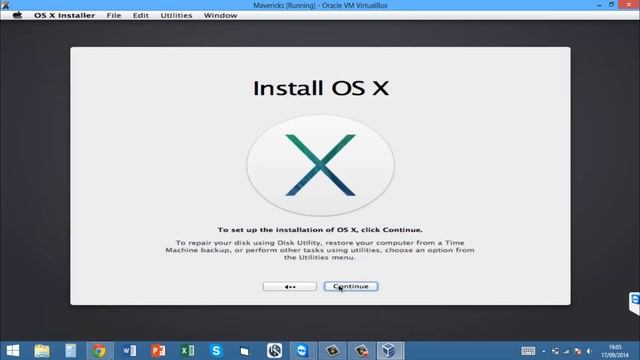Click the document icon next to File Explorer
This screenshot has width=640, height=360.
pos(71,351)
